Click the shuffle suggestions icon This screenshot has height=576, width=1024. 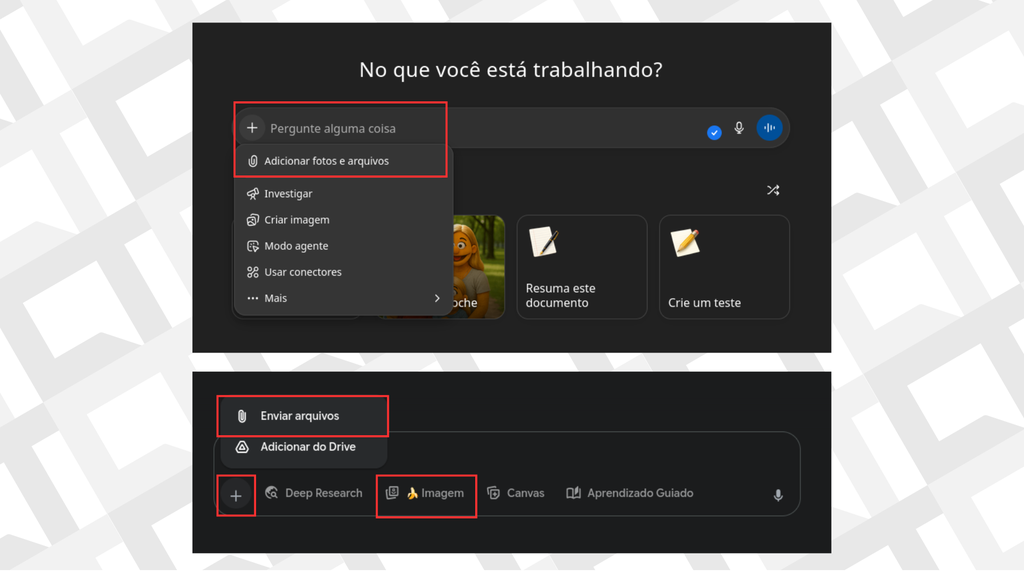[772, 190]
